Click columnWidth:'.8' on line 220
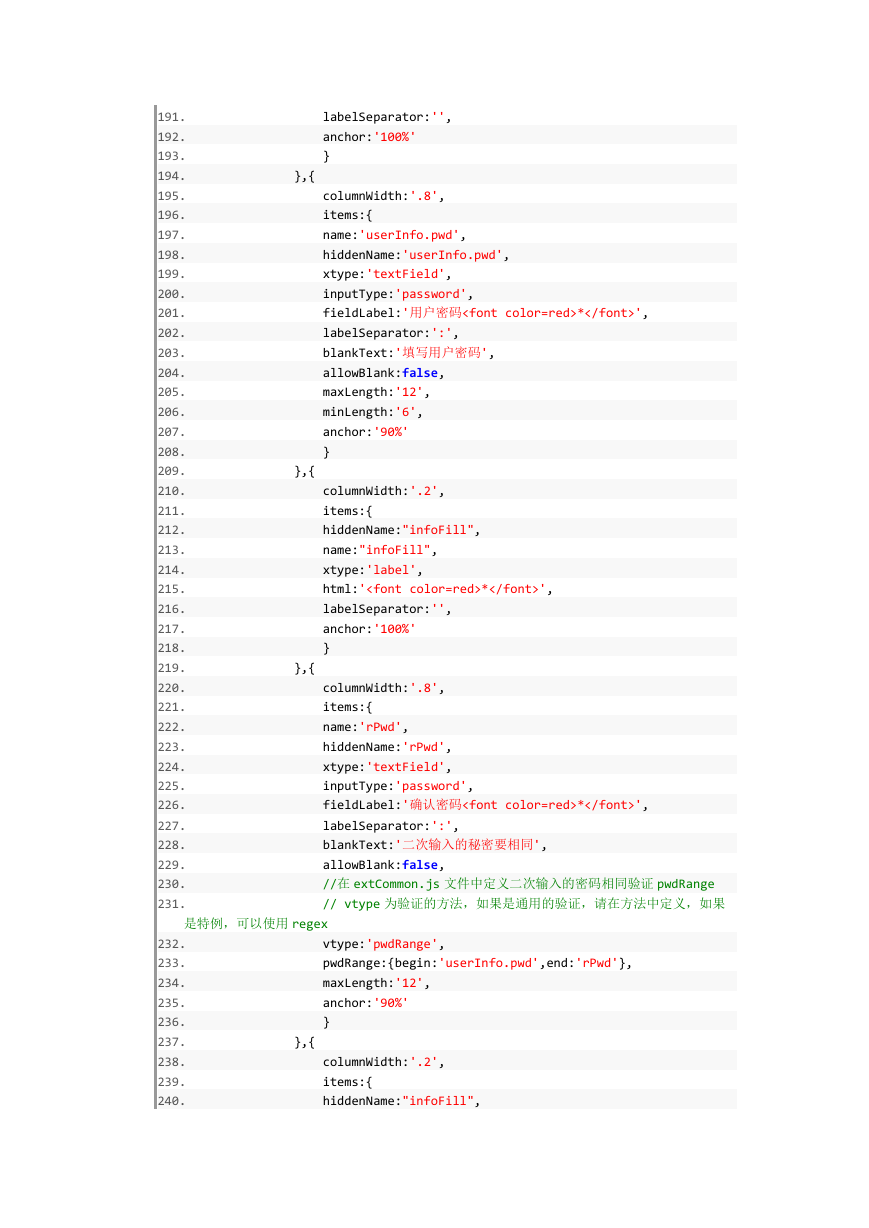Viewport: 869px width, 1228px height. click(384, 688)
